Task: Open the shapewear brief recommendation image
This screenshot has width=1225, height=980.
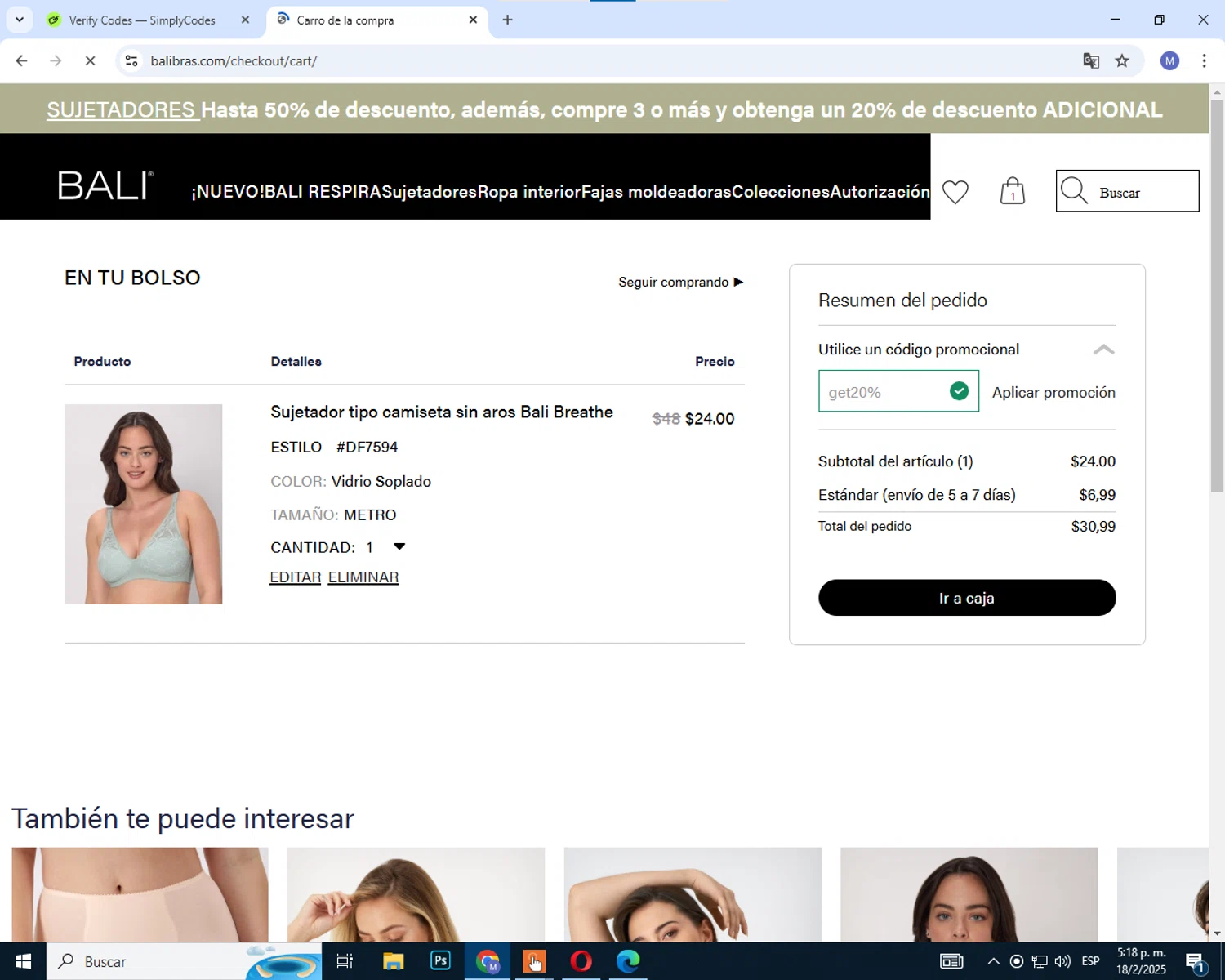Action: pyautogui.click(x=140, y=895)
